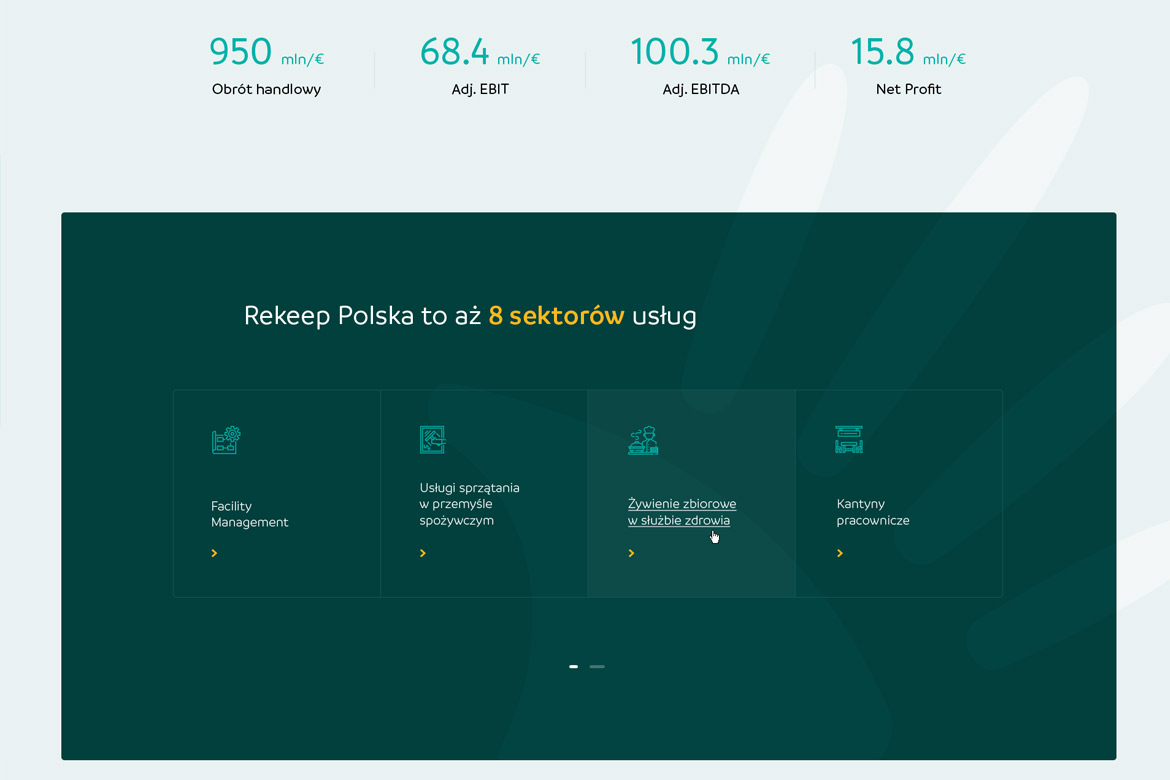Open the Kantyny pracownicze link
Viewport: 1170px width, 780px height.
(x=872, y=512)
